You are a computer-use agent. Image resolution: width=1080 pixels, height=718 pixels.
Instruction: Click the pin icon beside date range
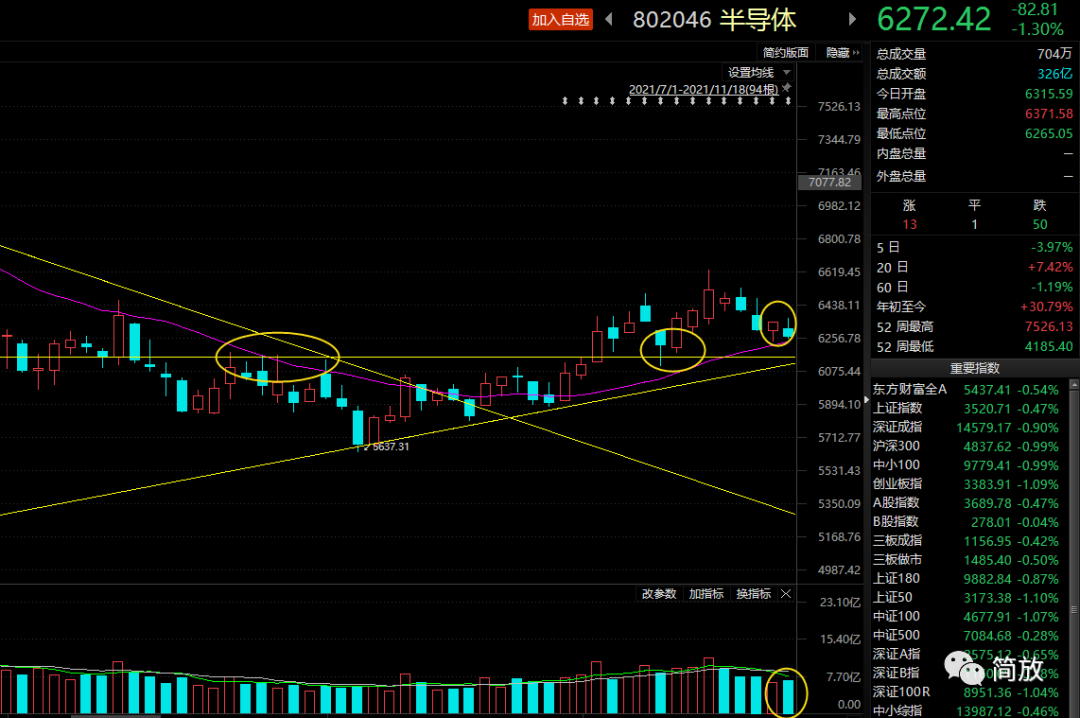(x=787, y=89)
